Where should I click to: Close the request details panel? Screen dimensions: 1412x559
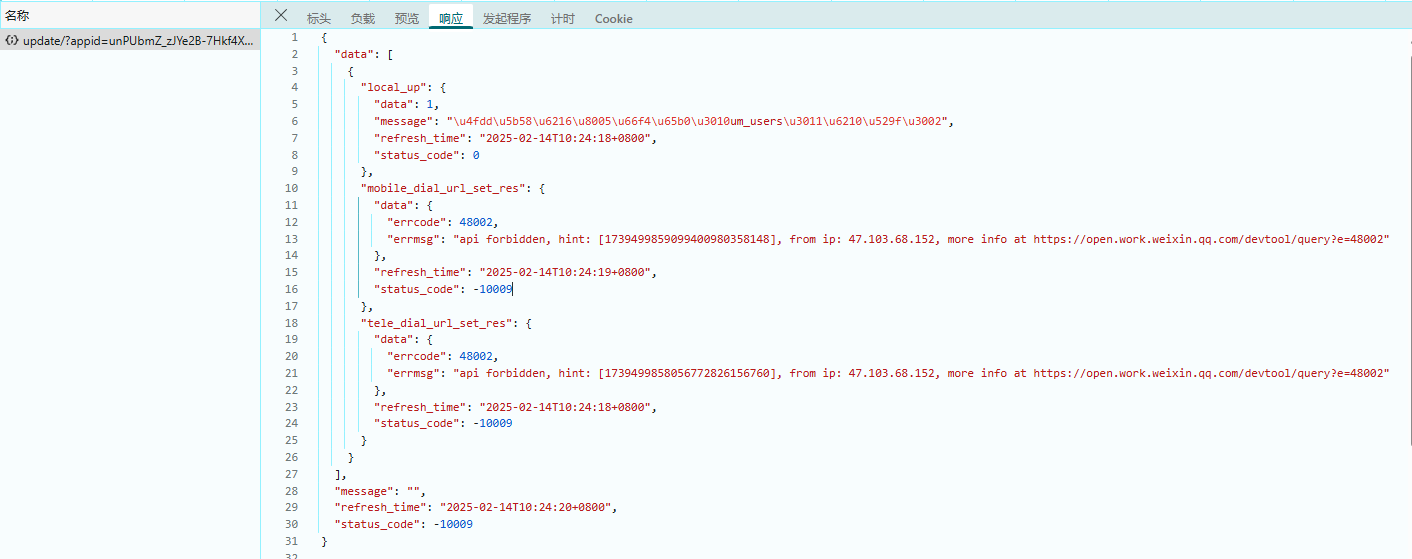coord(281,16)
